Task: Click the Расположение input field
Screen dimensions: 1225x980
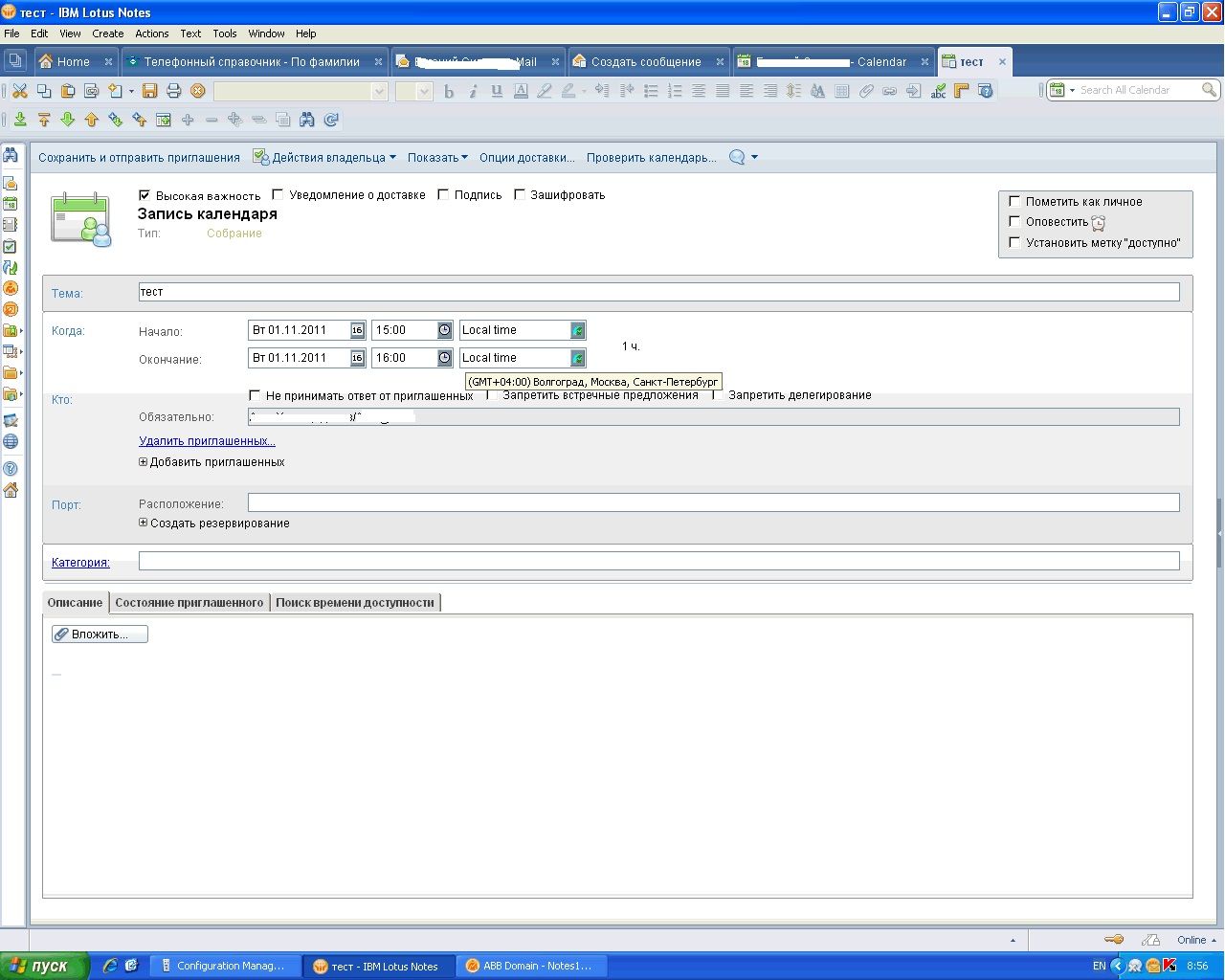Action: [712, 502]
